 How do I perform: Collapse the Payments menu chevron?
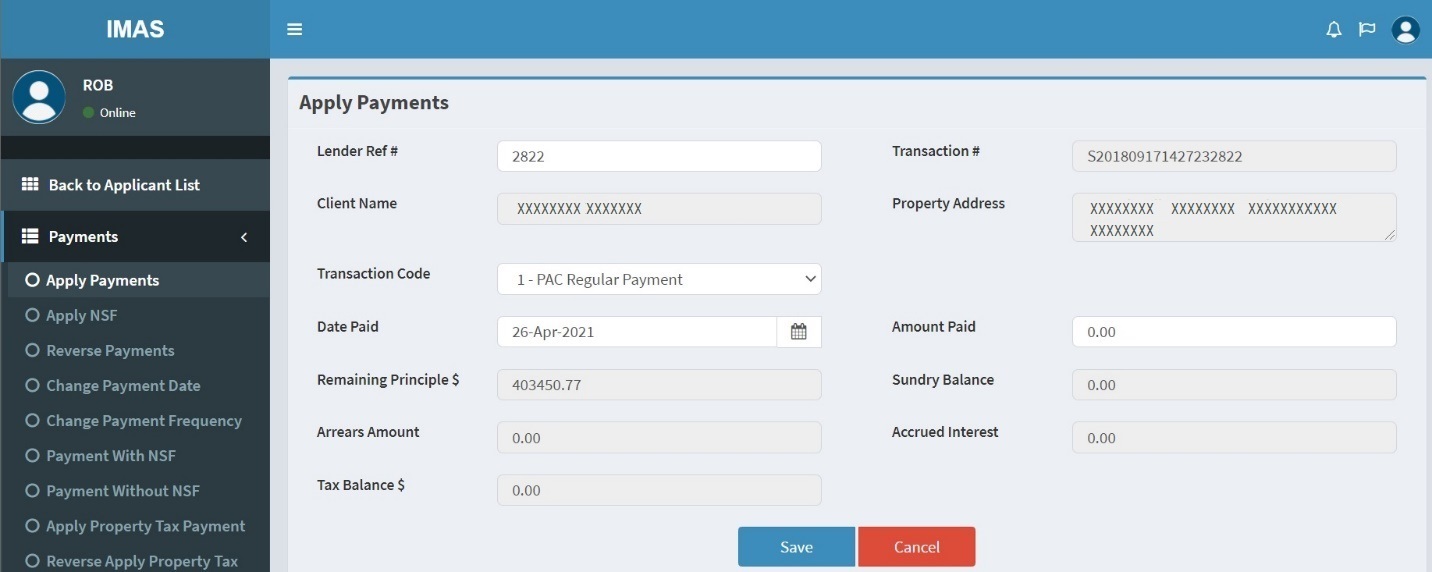[244, 237]
